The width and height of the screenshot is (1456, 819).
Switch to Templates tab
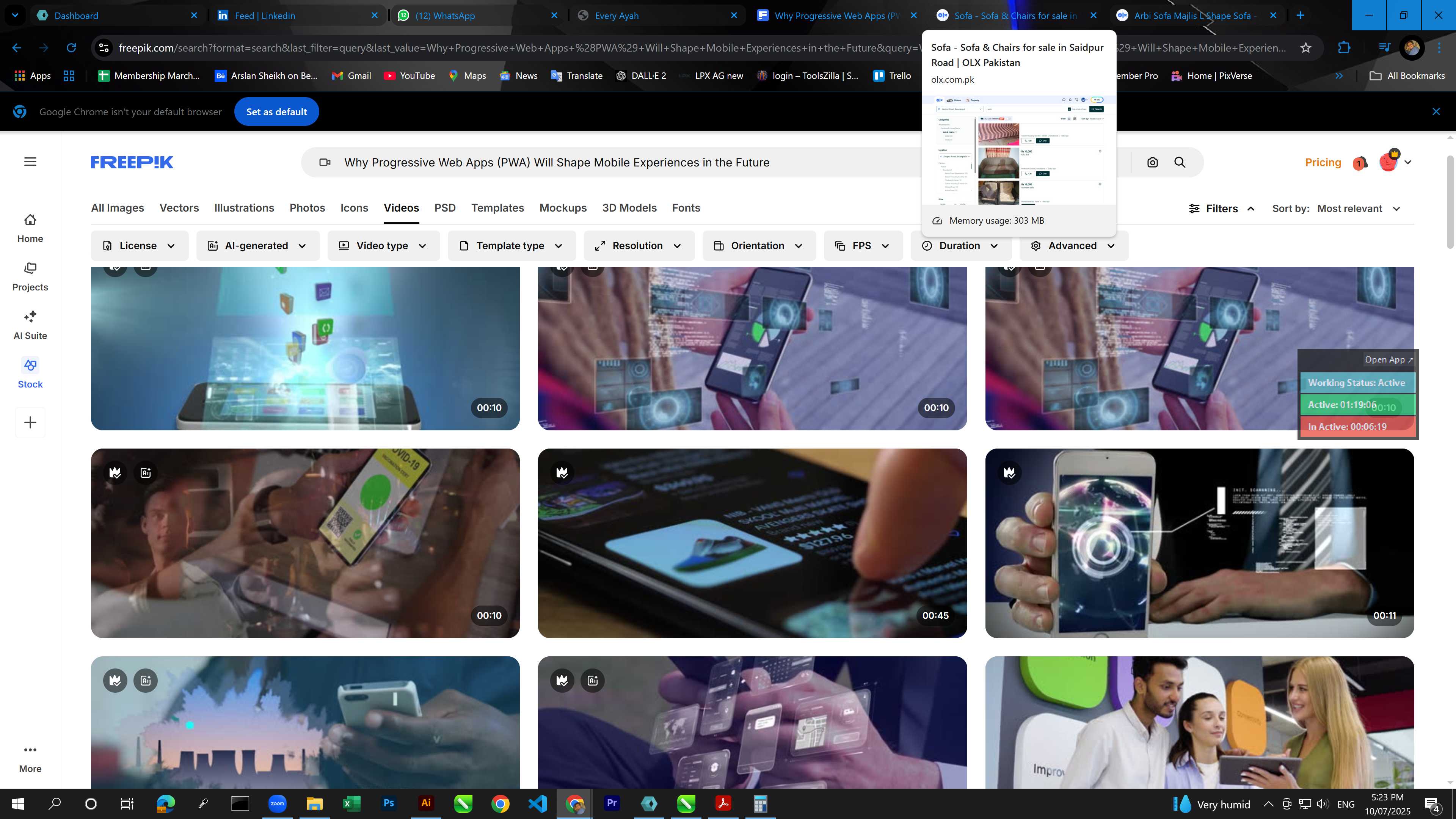pos(497,208)
